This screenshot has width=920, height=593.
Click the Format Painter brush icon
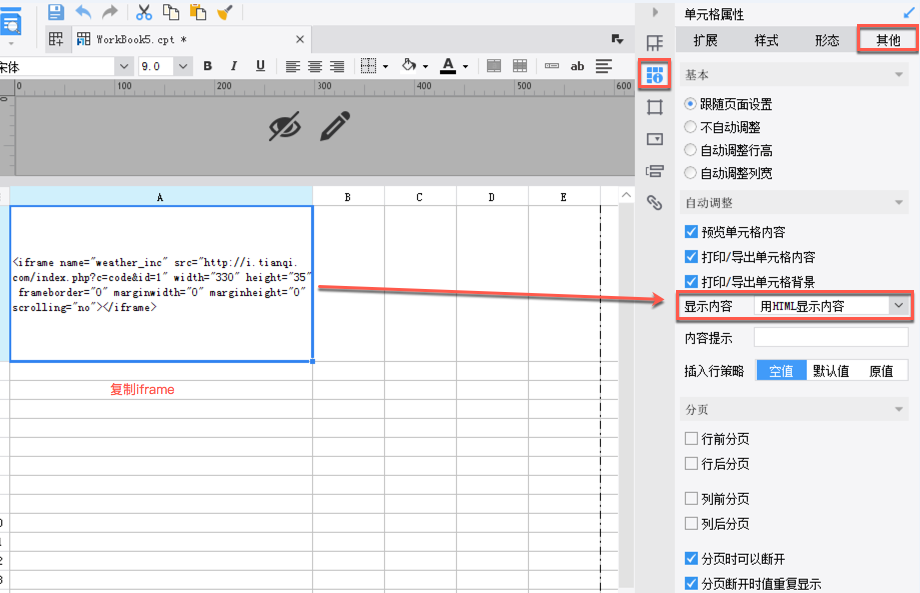[x=225, y=12]
